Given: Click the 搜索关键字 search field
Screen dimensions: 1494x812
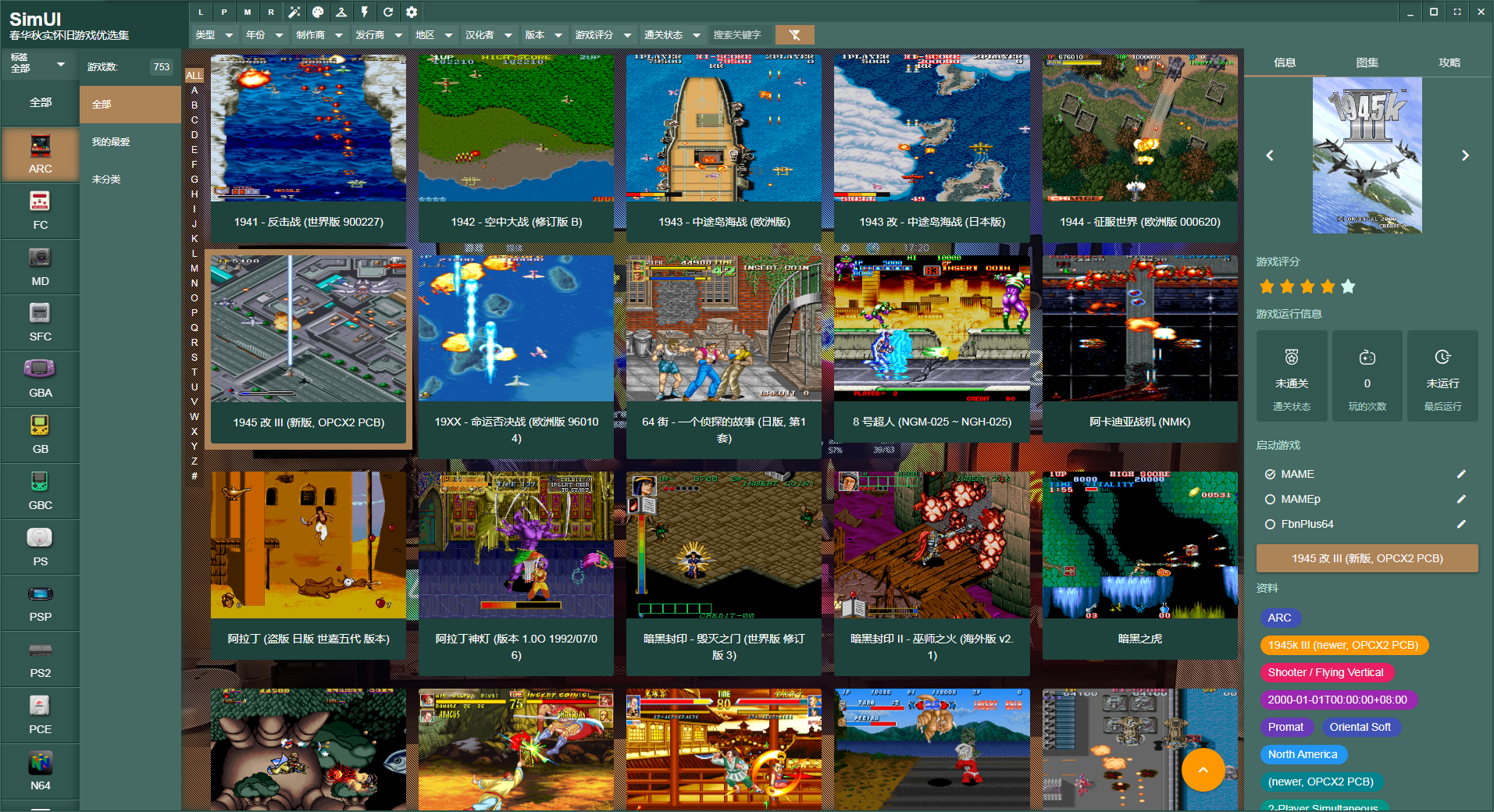Looking at the screenshot, I should [739, 34].
